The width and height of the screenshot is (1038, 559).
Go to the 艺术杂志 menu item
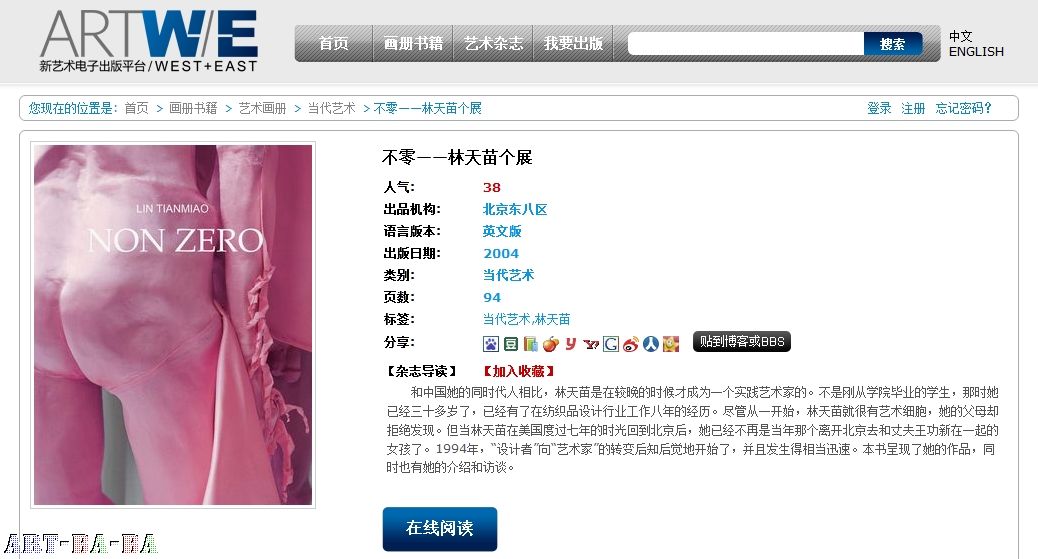(x=493, y=44)
